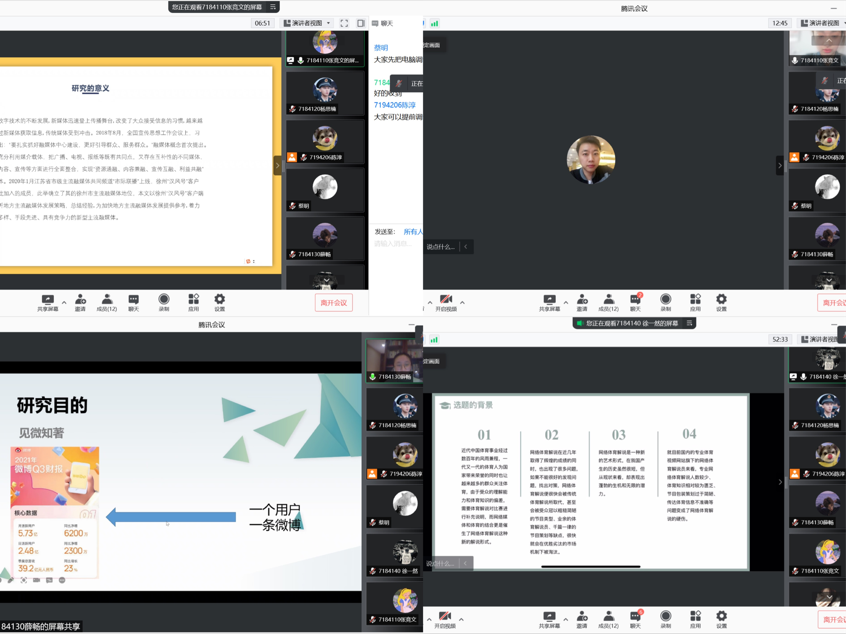
Task: Select the 聊天 panel header tab
Action: pyautogui.click(x=383, y=23)
